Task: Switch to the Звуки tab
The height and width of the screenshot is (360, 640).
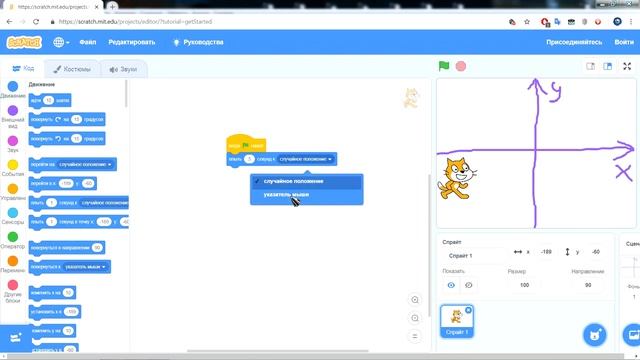Action: 123,69
